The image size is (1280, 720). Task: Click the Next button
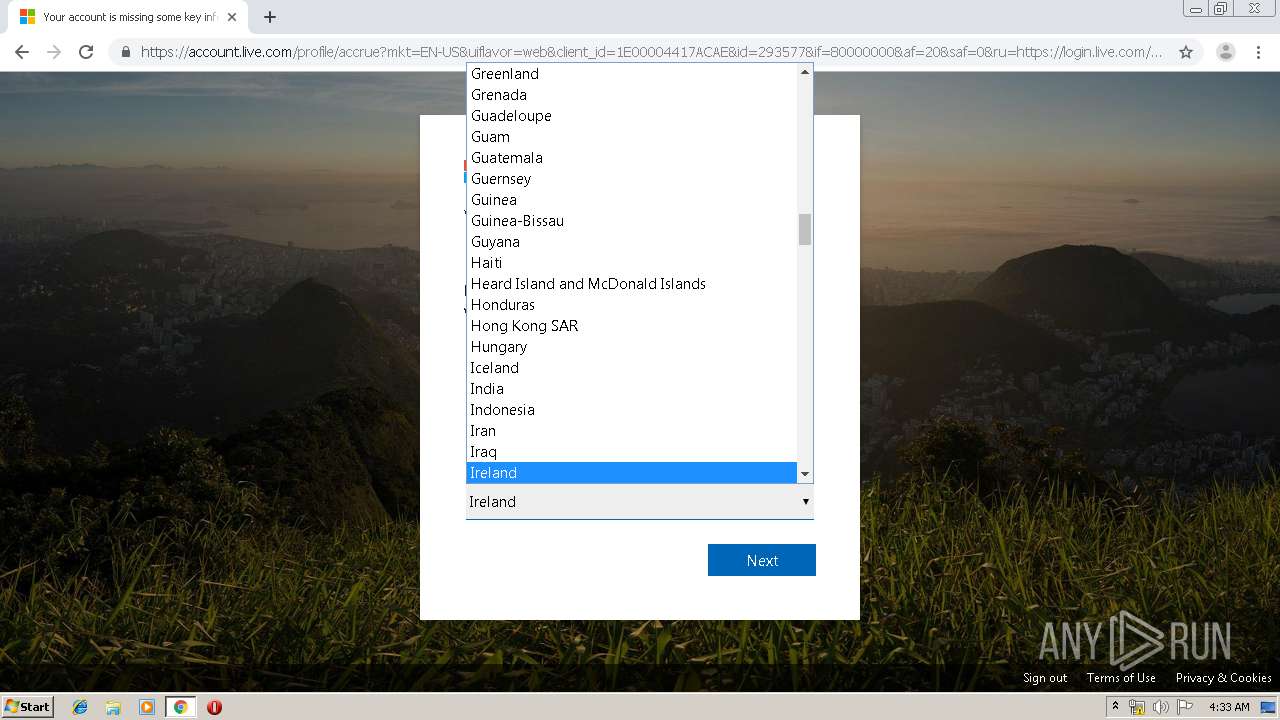[x=762, y=560]
